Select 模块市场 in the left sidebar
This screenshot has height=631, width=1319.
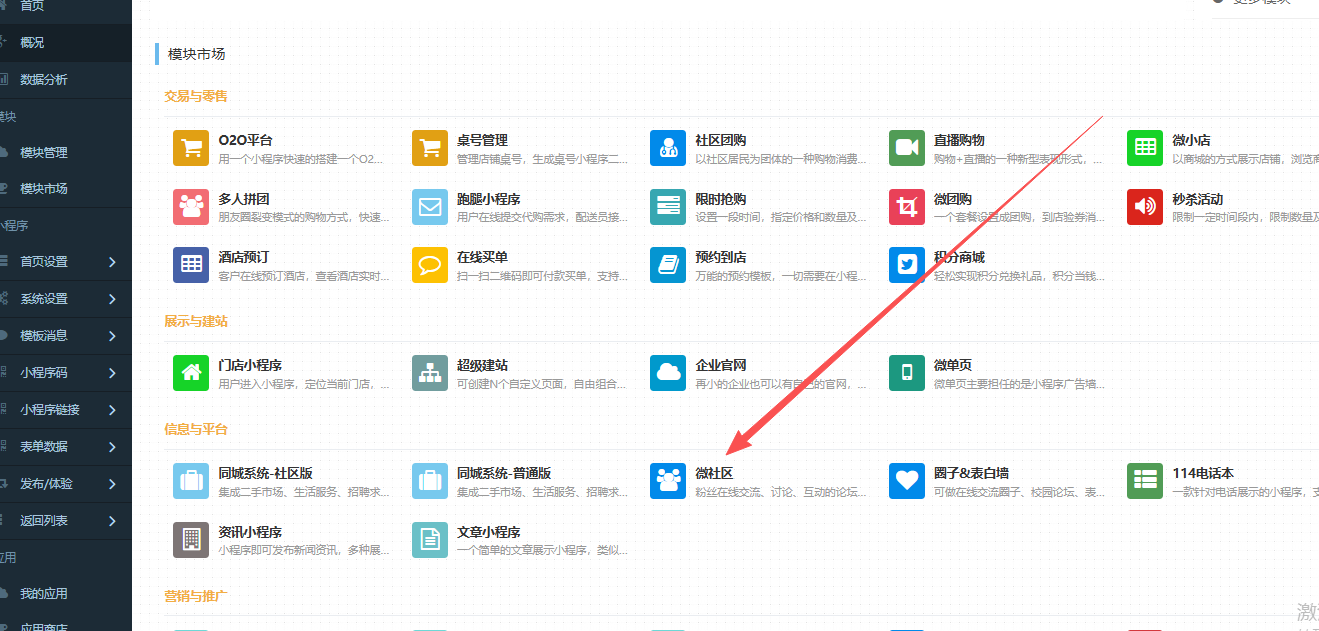44,189
